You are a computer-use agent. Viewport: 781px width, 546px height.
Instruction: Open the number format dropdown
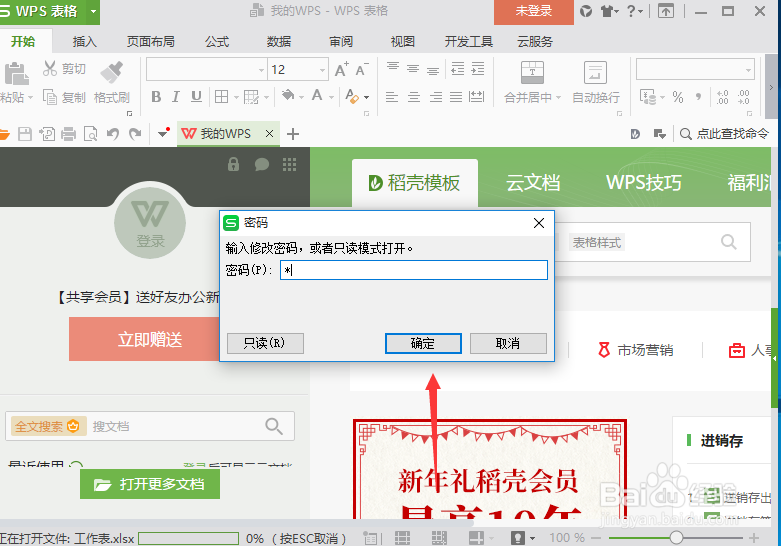pos(748,70)
